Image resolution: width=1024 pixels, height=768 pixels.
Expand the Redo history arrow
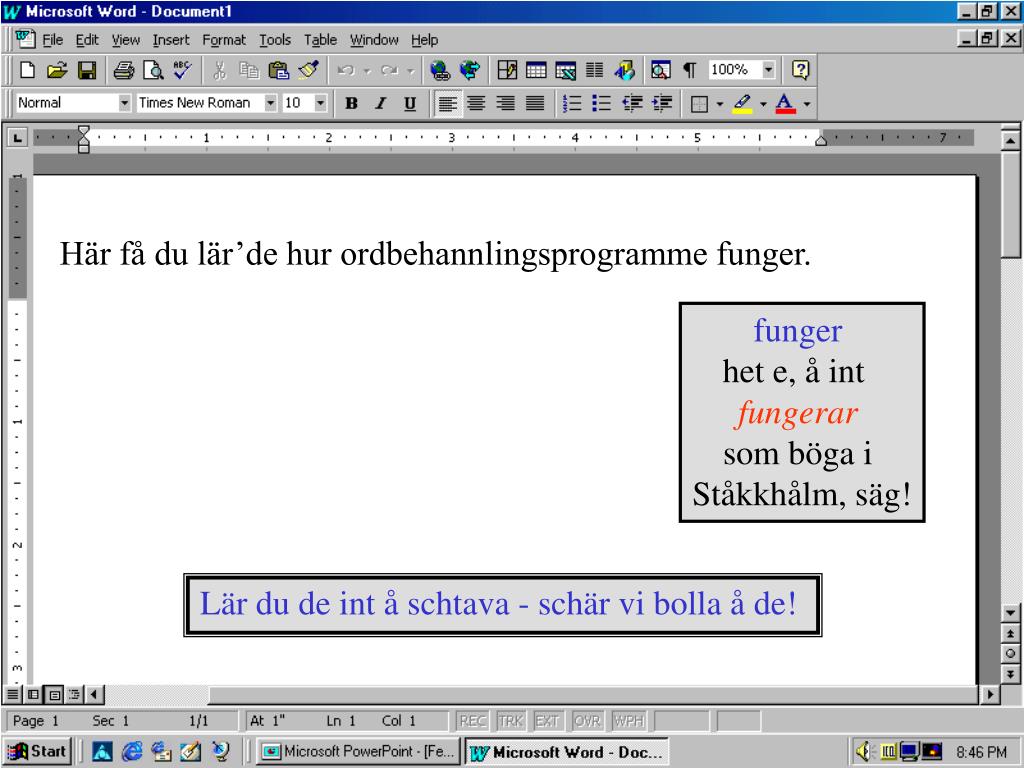pos(410,70)
